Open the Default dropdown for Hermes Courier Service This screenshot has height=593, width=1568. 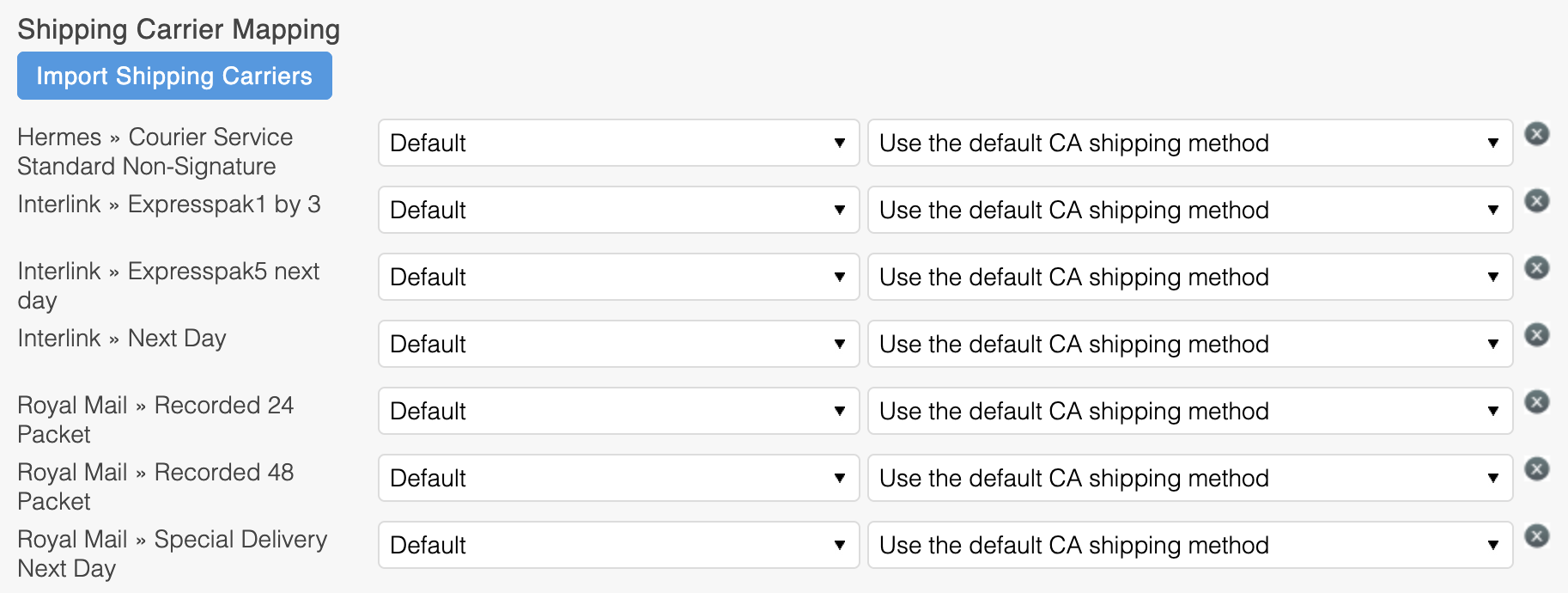(618, 143)
